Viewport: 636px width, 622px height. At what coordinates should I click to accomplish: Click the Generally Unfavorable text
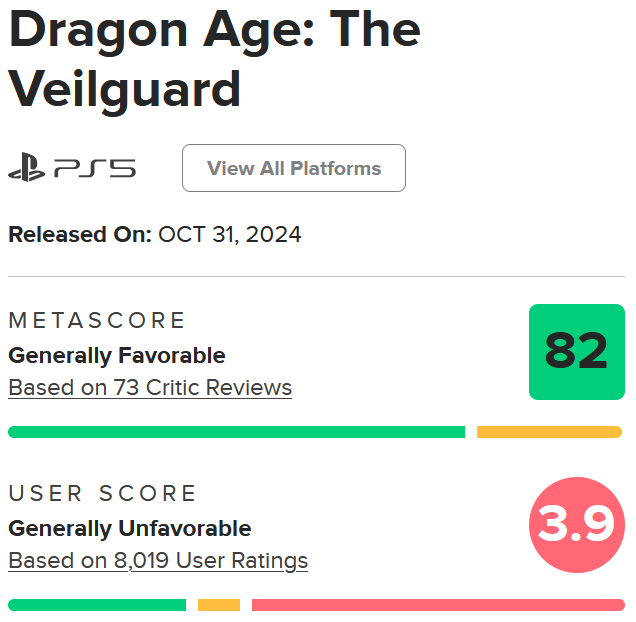pyautogui.click(x=130, y=528)
